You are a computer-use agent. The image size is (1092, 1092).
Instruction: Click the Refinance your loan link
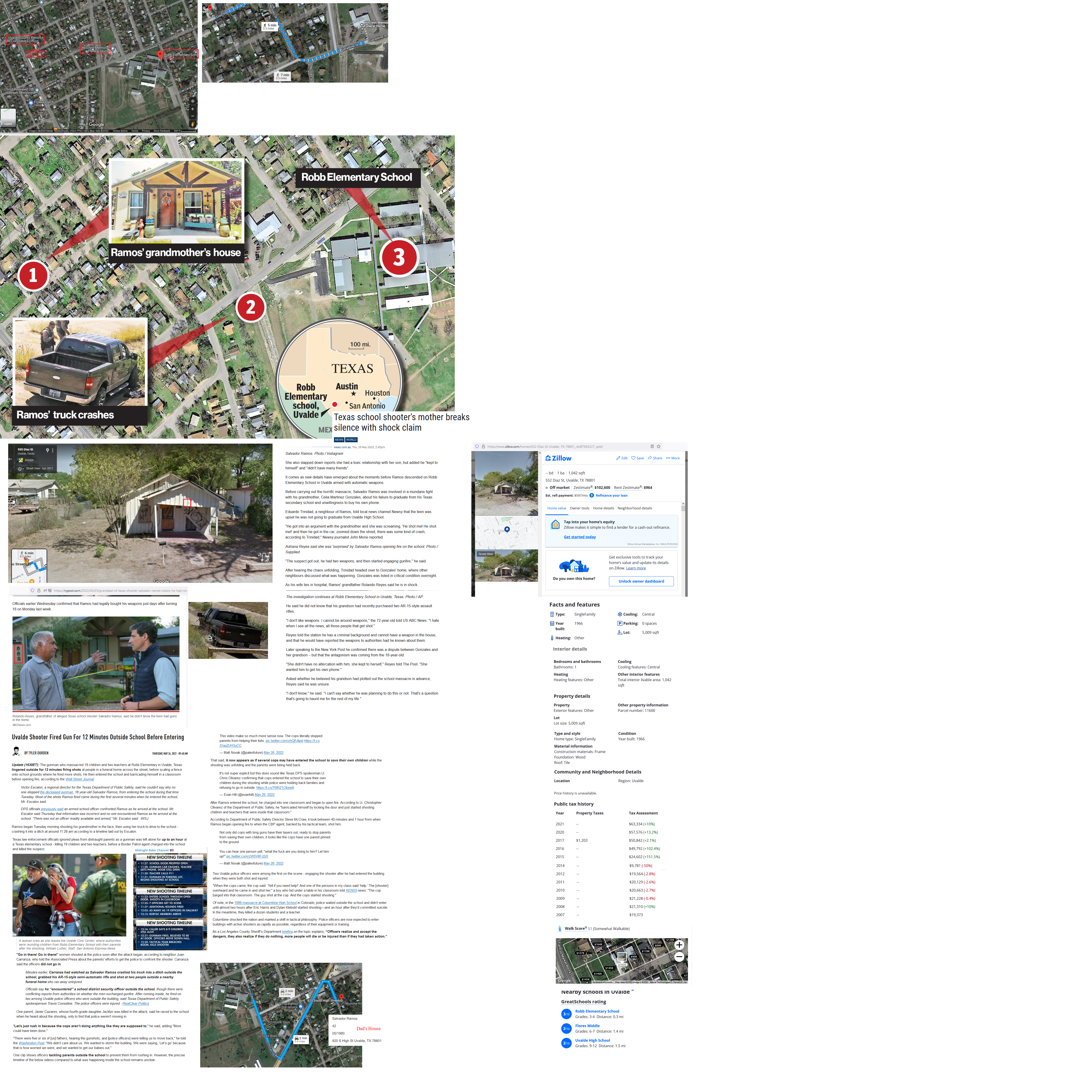coord(612,496)
